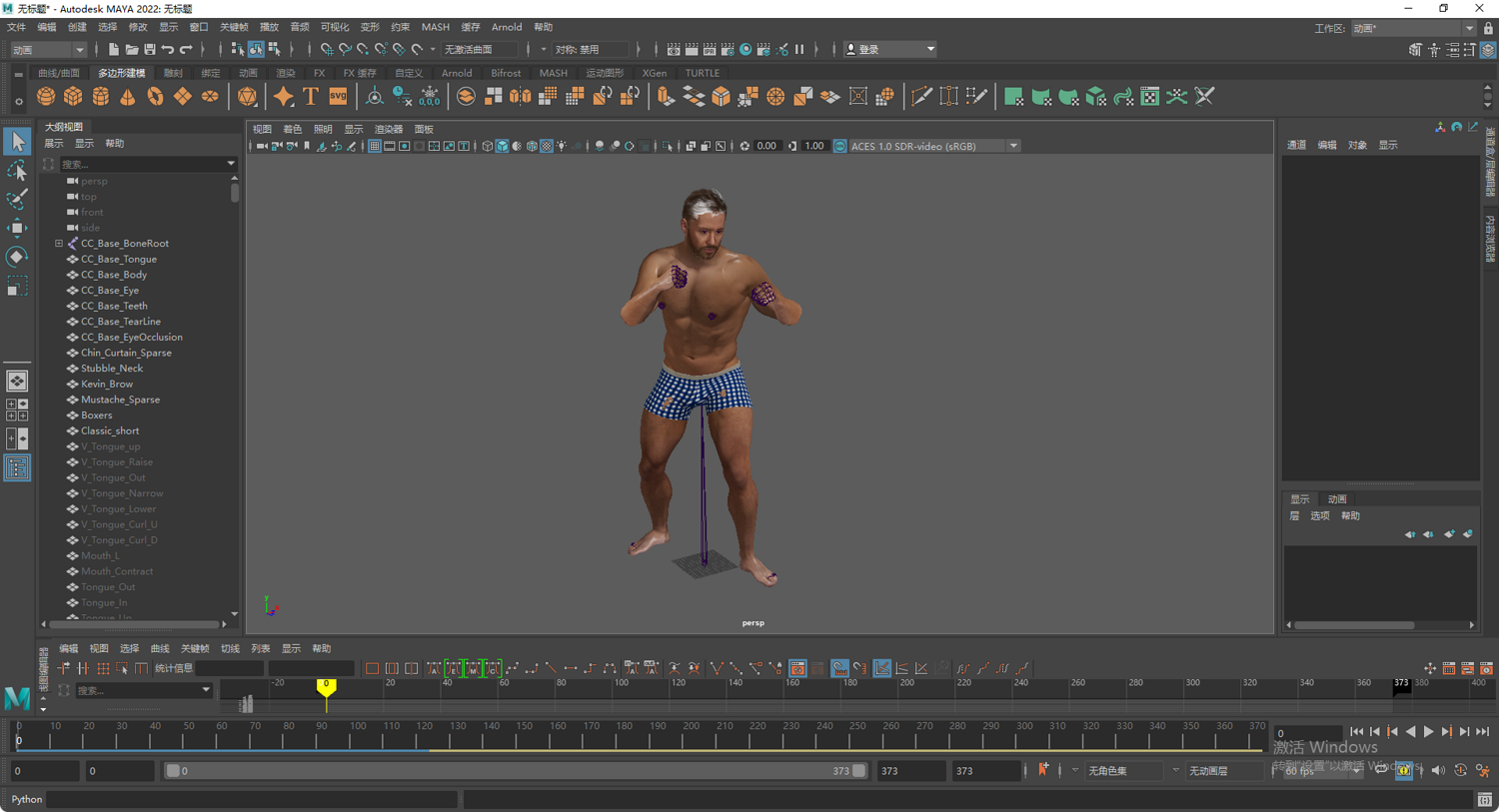The width and height of the screenshot is (1499, 812).
Task: Click the Python script language label
Action: tap(27, 799)
